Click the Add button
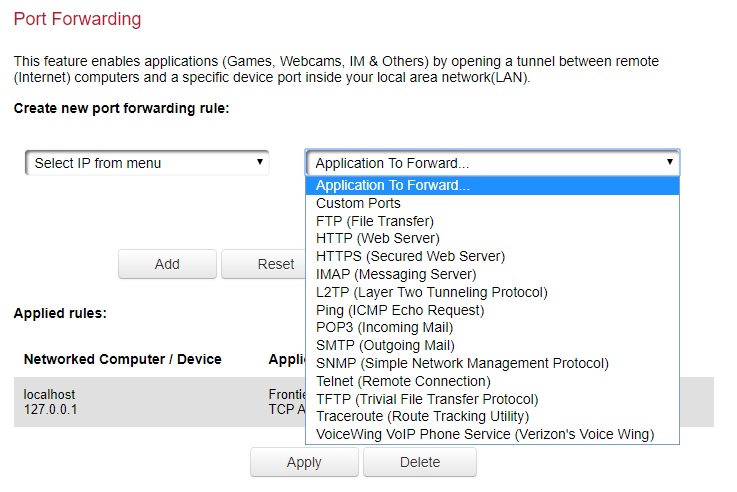This screenshot has width=737, height=492. click(167, 264)
